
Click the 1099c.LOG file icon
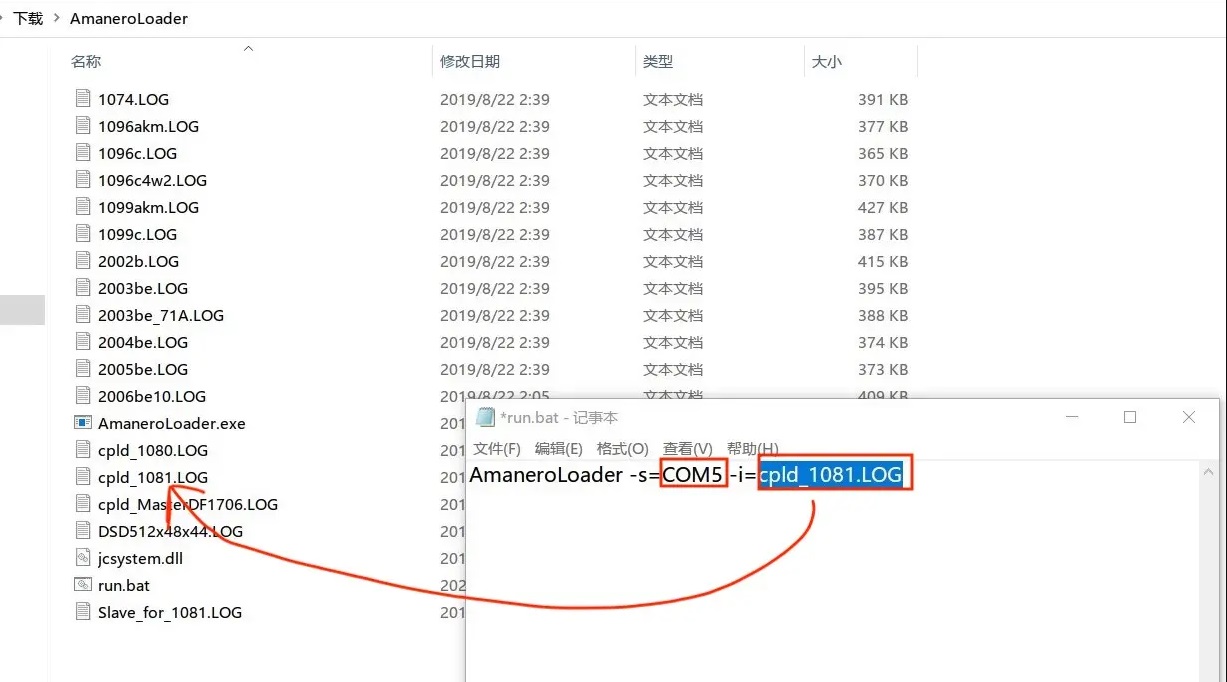click(x=82, y=234)
